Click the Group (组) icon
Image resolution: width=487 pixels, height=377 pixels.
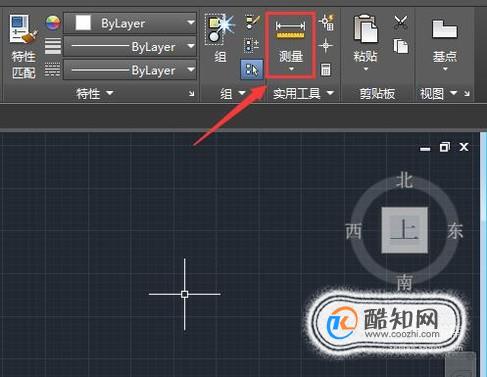(x=220, y=38)
